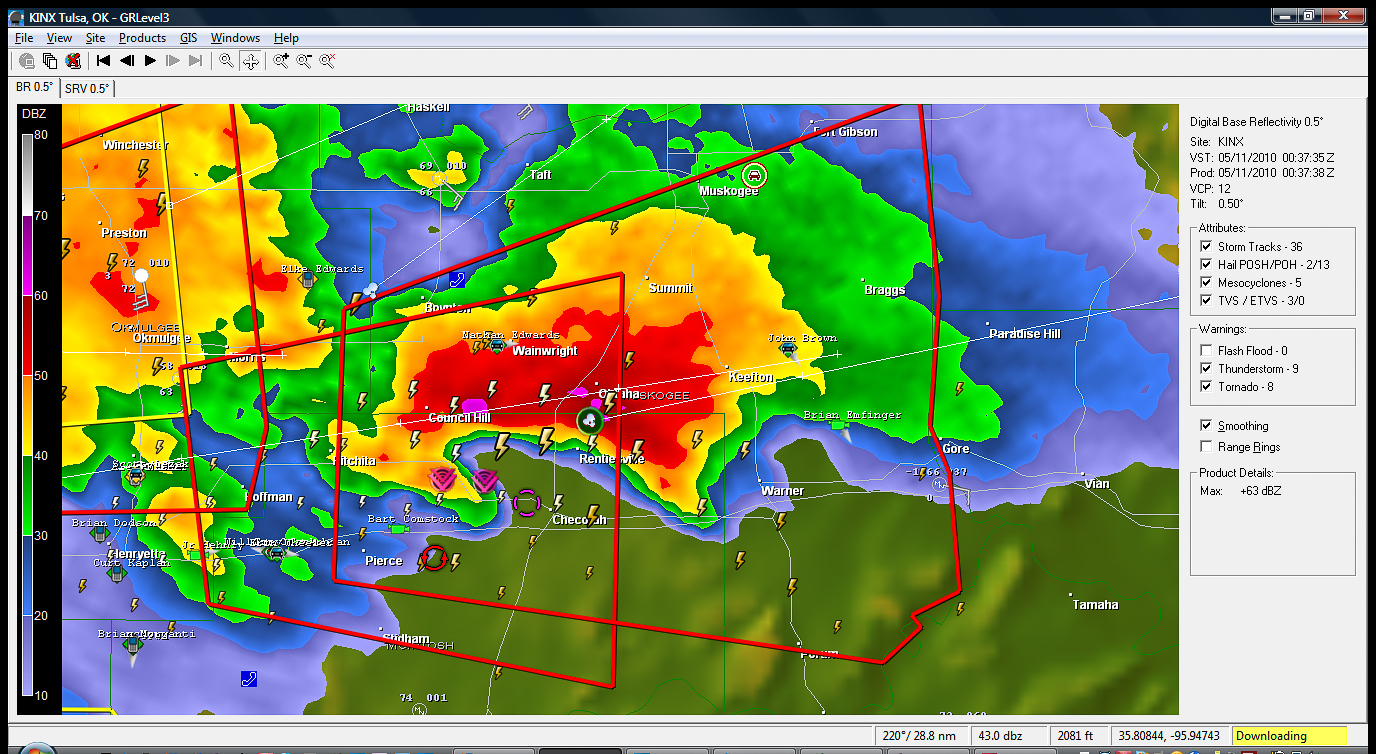Disable the Storm Tracks attribute
This screenshot has width=1376, height=754.
click(1206, 247)
